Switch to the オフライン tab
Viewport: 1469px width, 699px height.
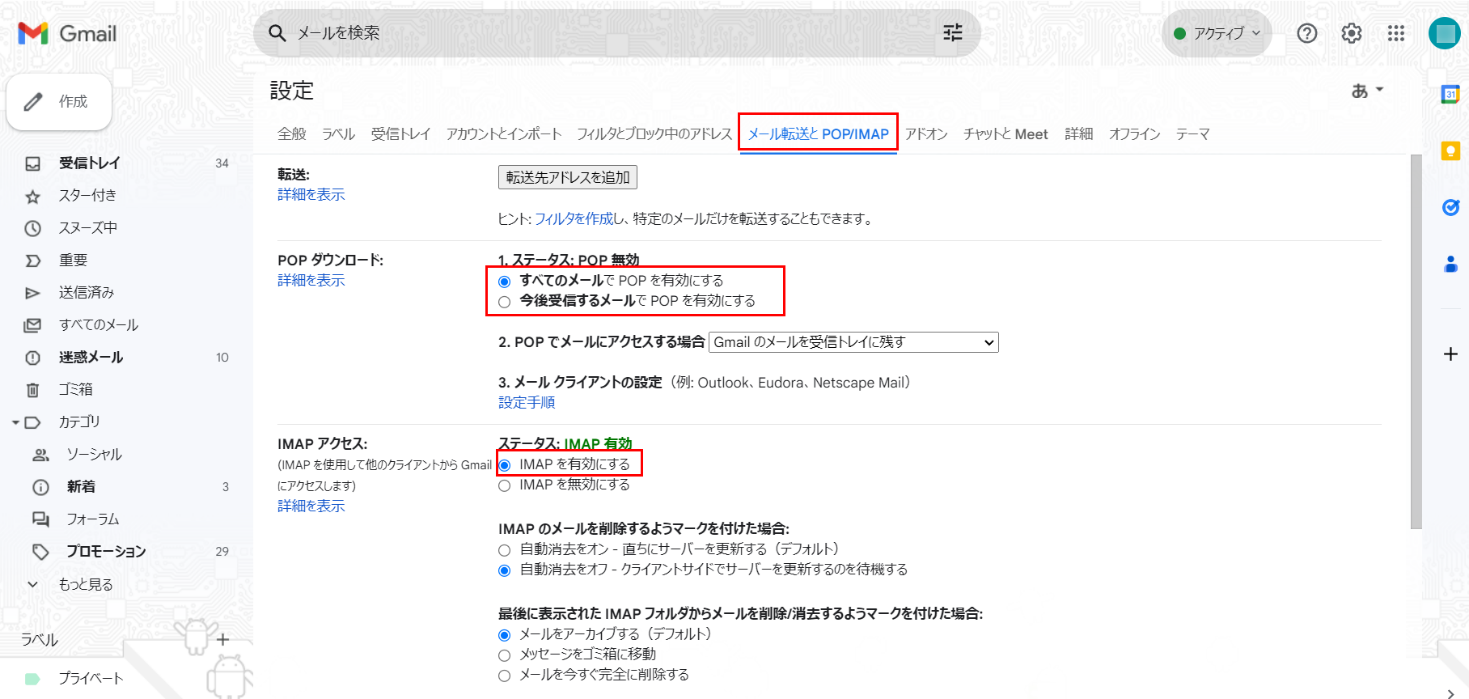1135,134
